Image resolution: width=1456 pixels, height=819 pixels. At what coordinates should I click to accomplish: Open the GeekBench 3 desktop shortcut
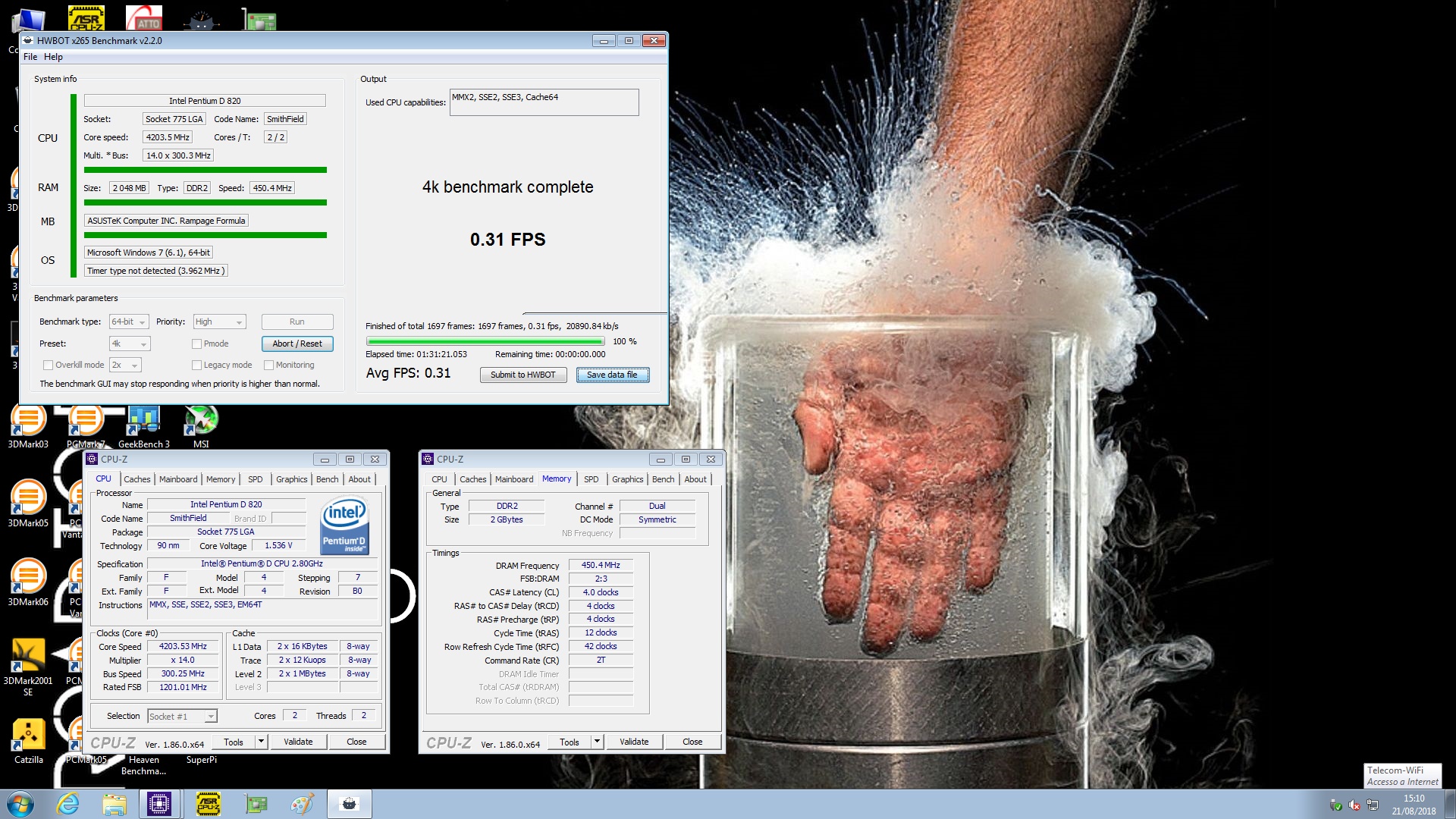pyautogui.click(x=144, y=425)
